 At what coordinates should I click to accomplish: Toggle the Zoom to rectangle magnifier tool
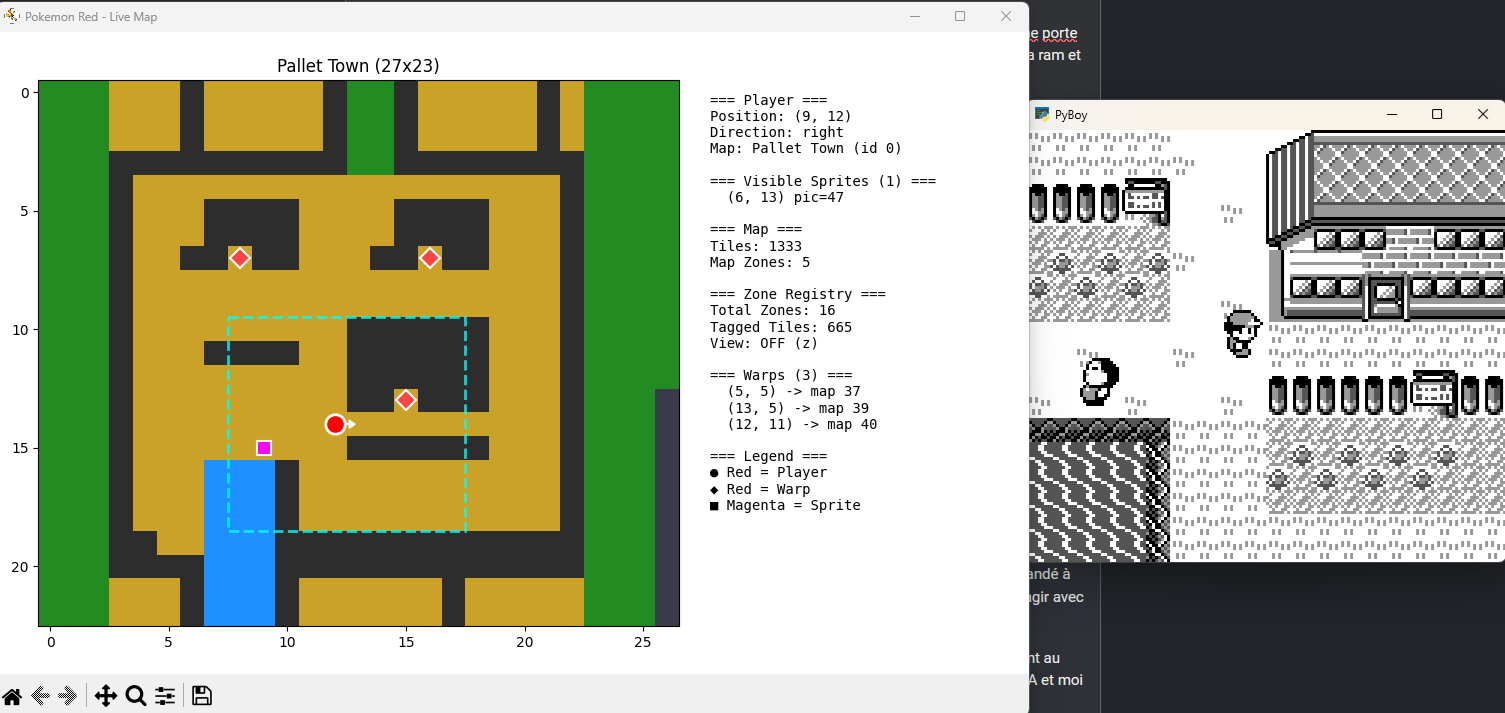click(136, 696)
